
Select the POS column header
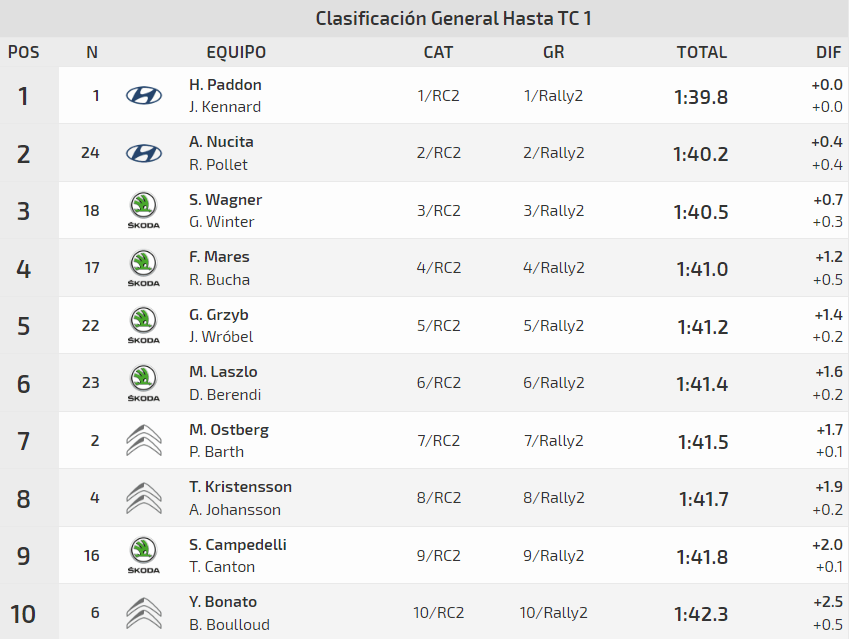click(24, 52)
